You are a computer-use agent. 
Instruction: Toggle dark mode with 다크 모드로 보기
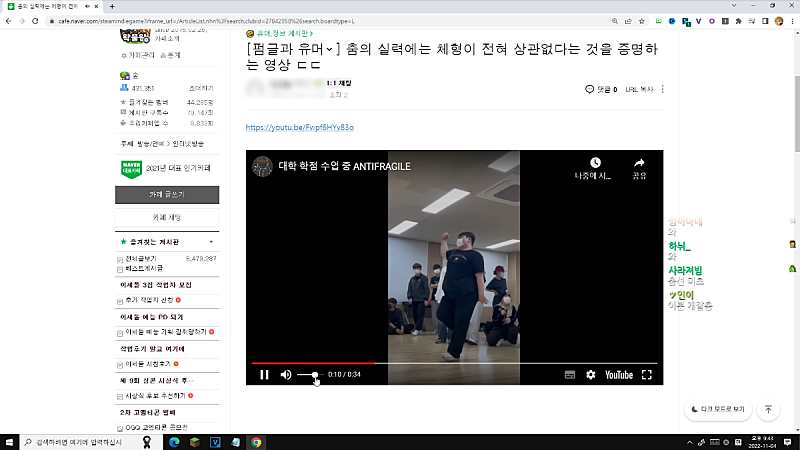(718, 409)
